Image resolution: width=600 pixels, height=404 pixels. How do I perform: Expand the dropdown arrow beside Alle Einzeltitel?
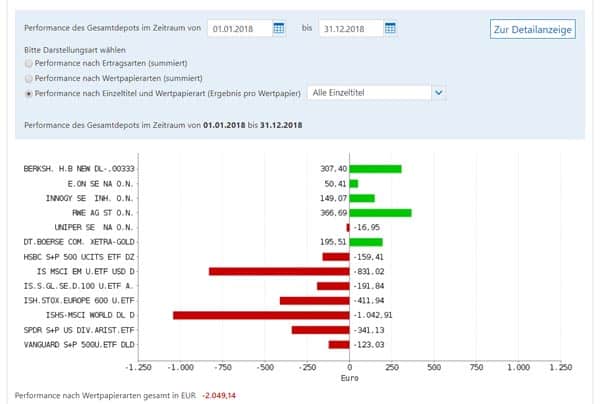coord(439,93)
